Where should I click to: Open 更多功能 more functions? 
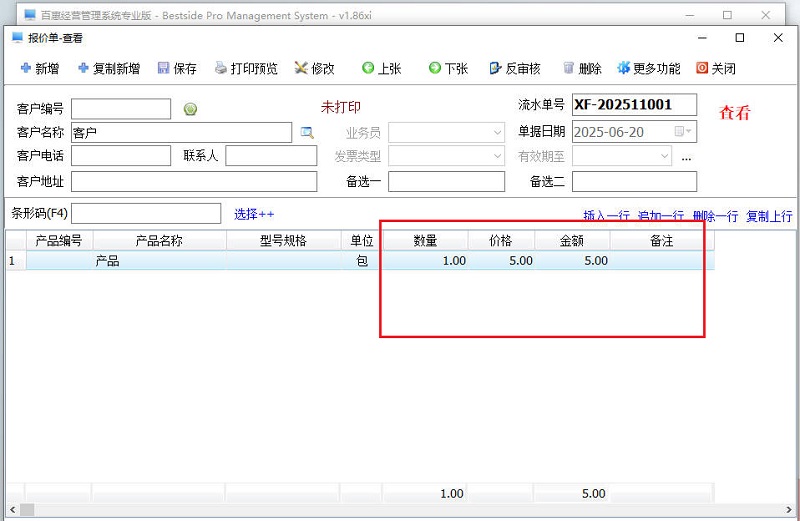[x=648, y=68]
